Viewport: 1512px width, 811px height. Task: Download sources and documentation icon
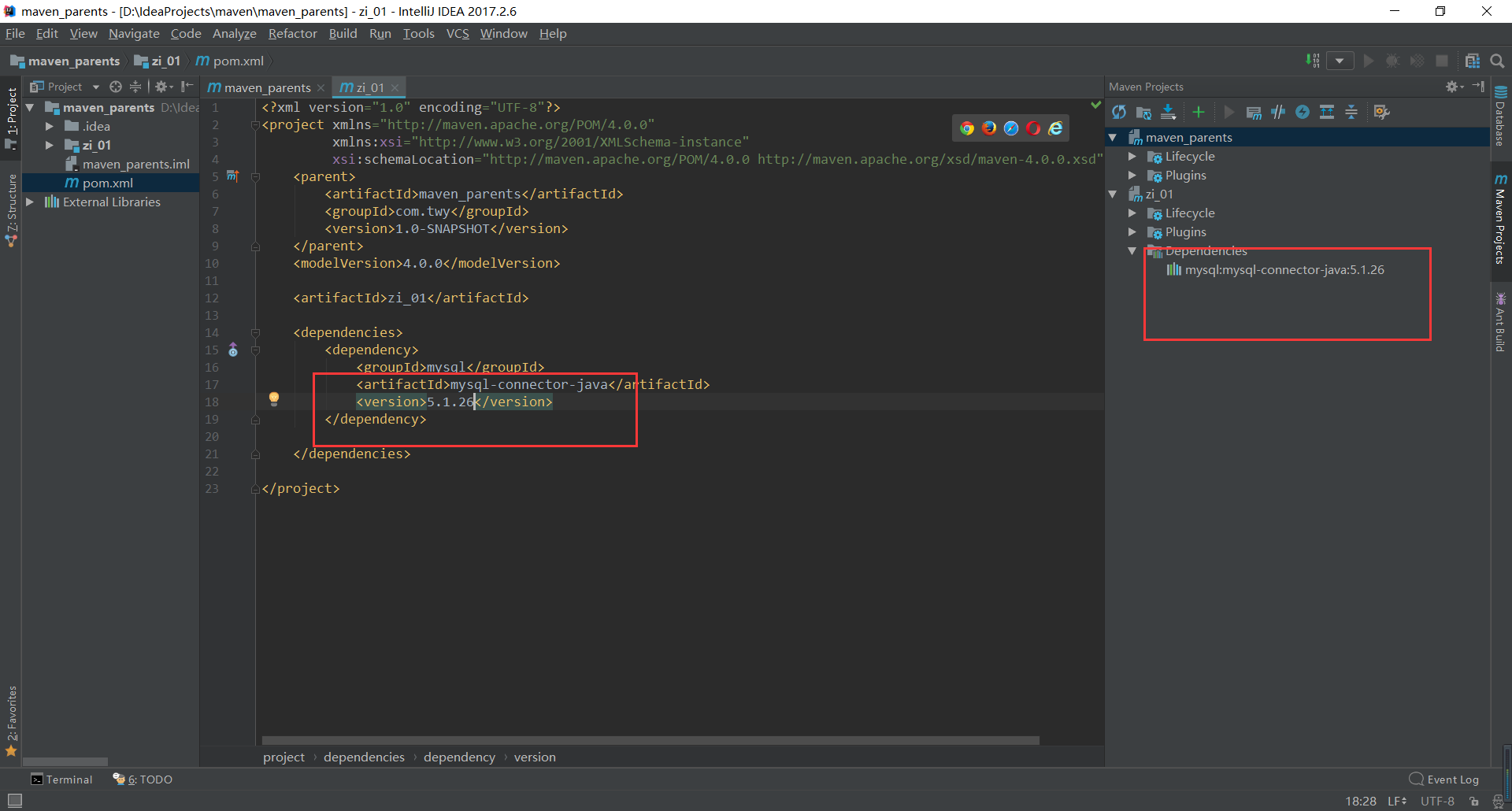click(1169, 112)
